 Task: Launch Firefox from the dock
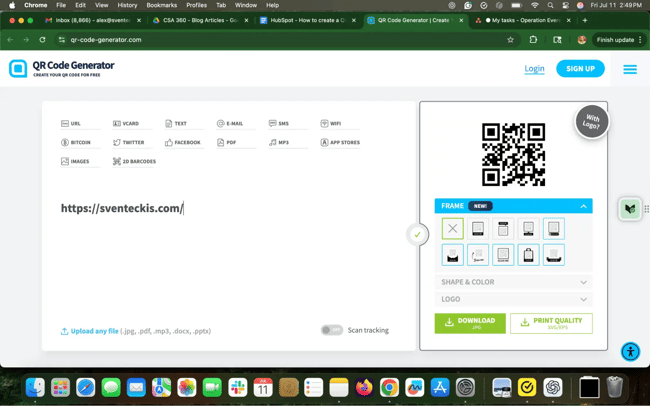[364, 388]
